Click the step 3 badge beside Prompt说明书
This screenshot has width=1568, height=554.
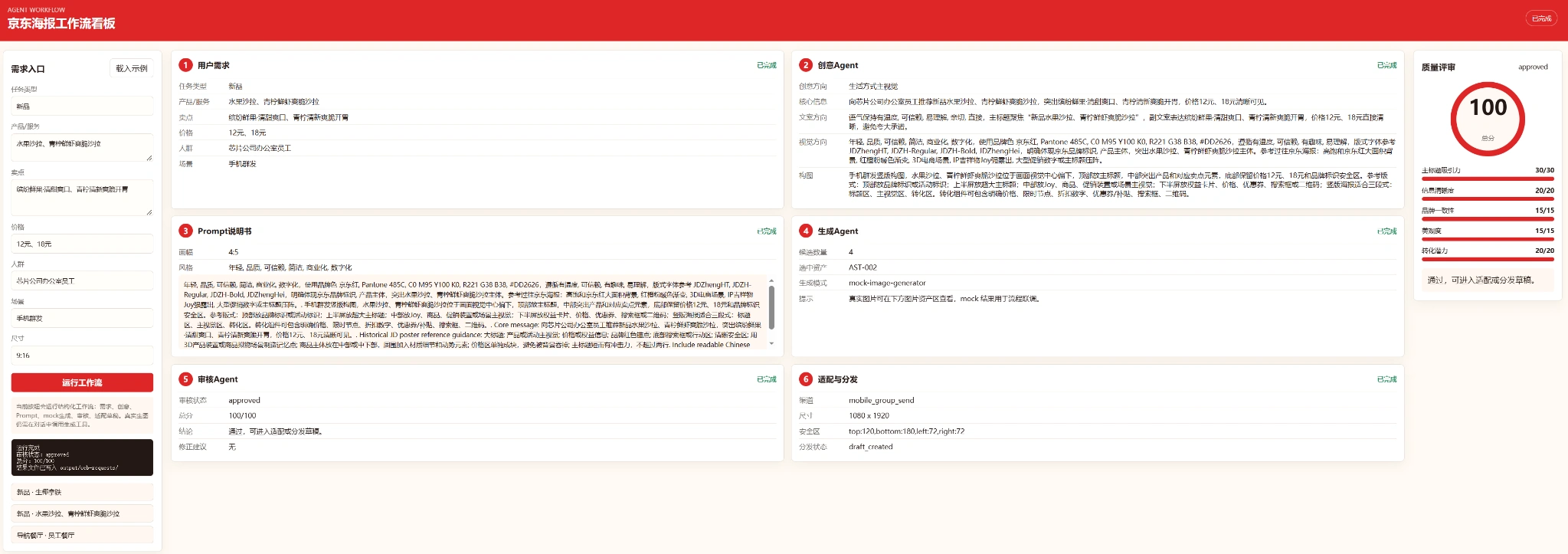tap(185, 231)
